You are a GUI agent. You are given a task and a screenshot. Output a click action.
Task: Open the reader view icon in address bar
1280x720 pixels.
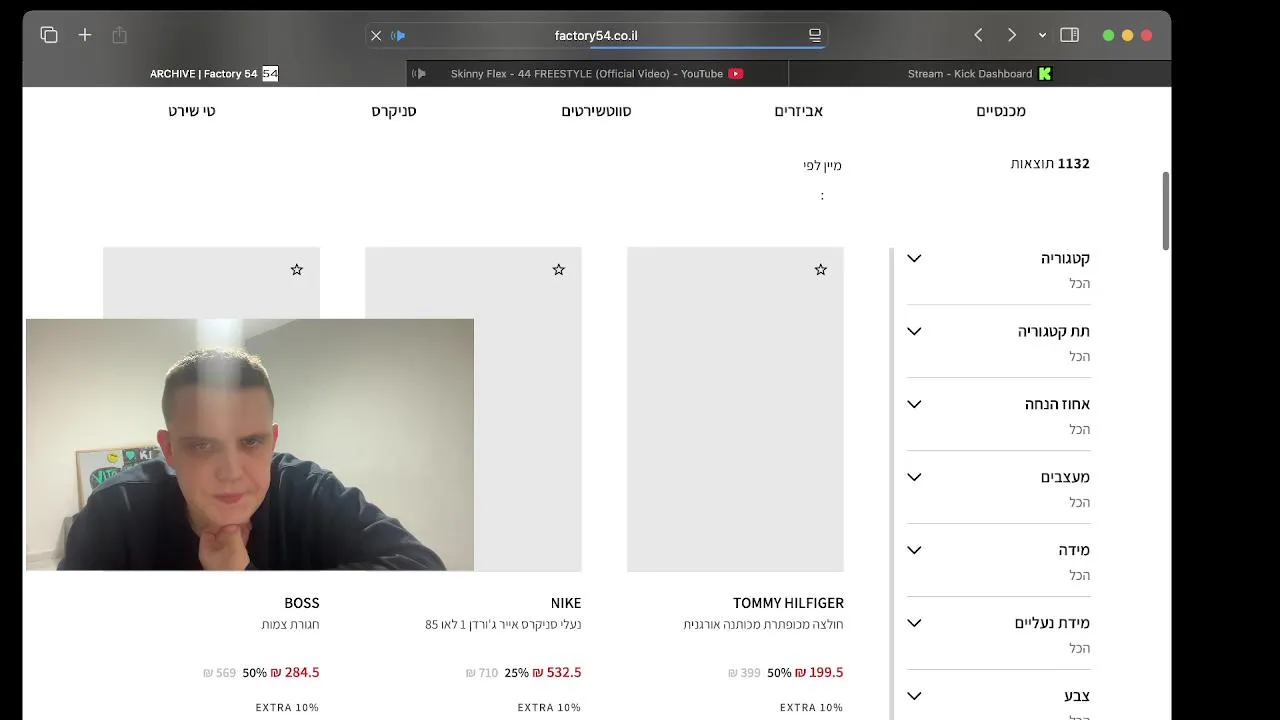tap(815, 35)
